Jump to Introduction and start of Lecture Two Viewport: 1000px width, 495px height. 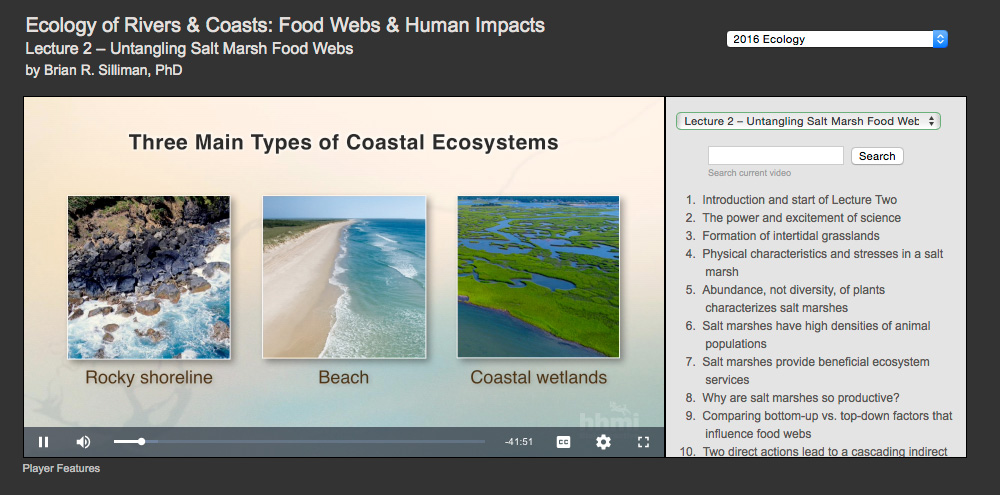point(800,200)
